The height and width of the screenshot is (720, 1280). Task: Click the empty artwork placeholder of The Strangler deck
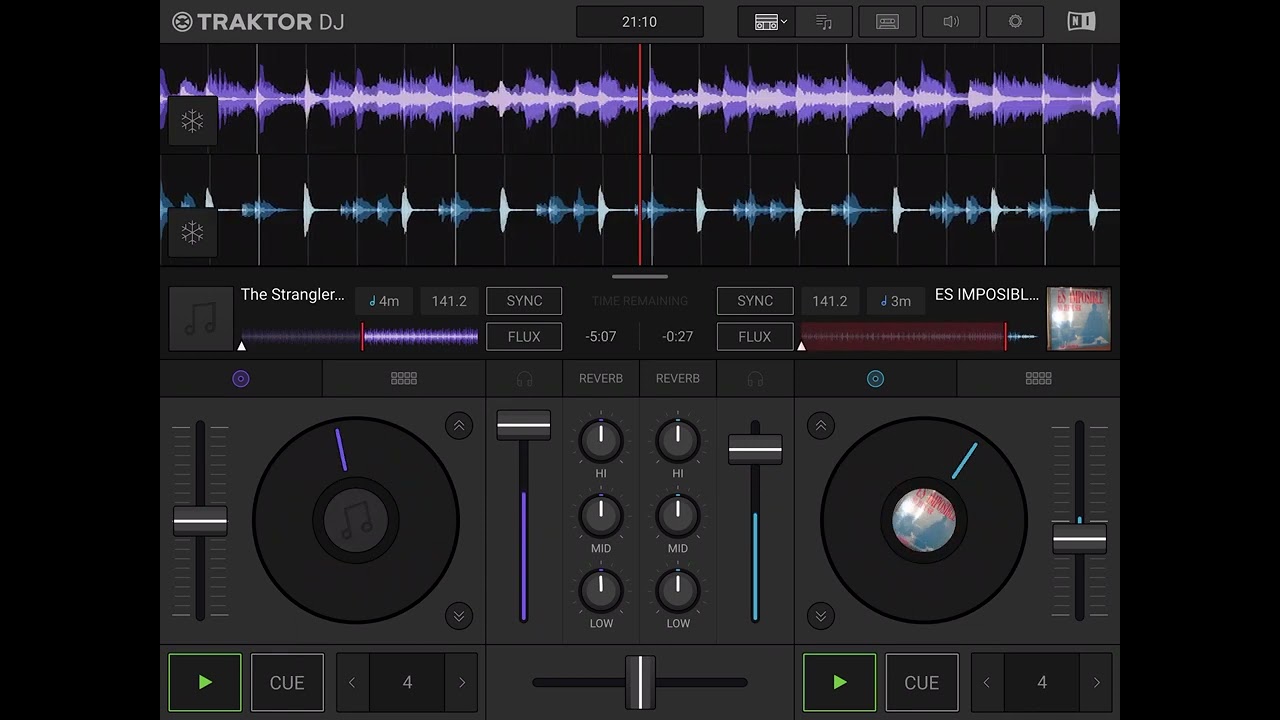tap(201, 319)
